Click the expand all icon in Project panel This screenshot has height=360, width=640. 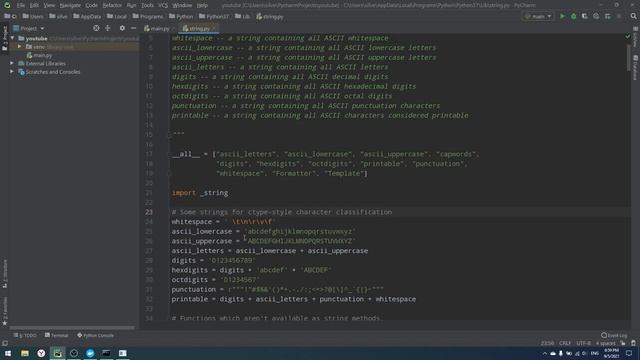(x=108, y=28)
